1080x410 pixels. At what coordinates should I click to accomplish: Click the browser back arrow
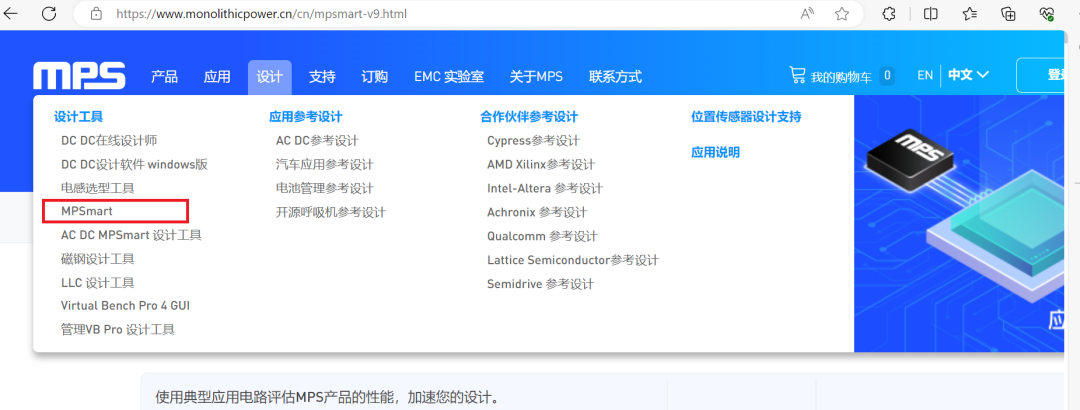click(11, 13)
